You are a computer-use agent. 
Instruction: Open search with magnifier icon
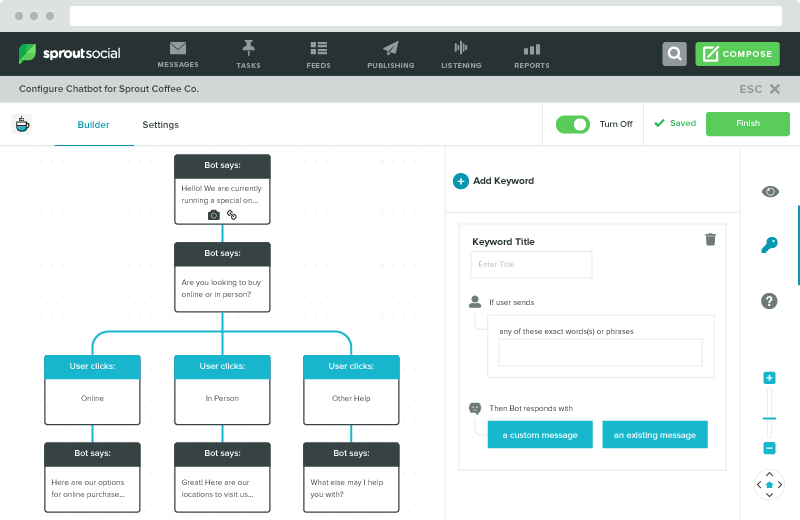(674, 54)
